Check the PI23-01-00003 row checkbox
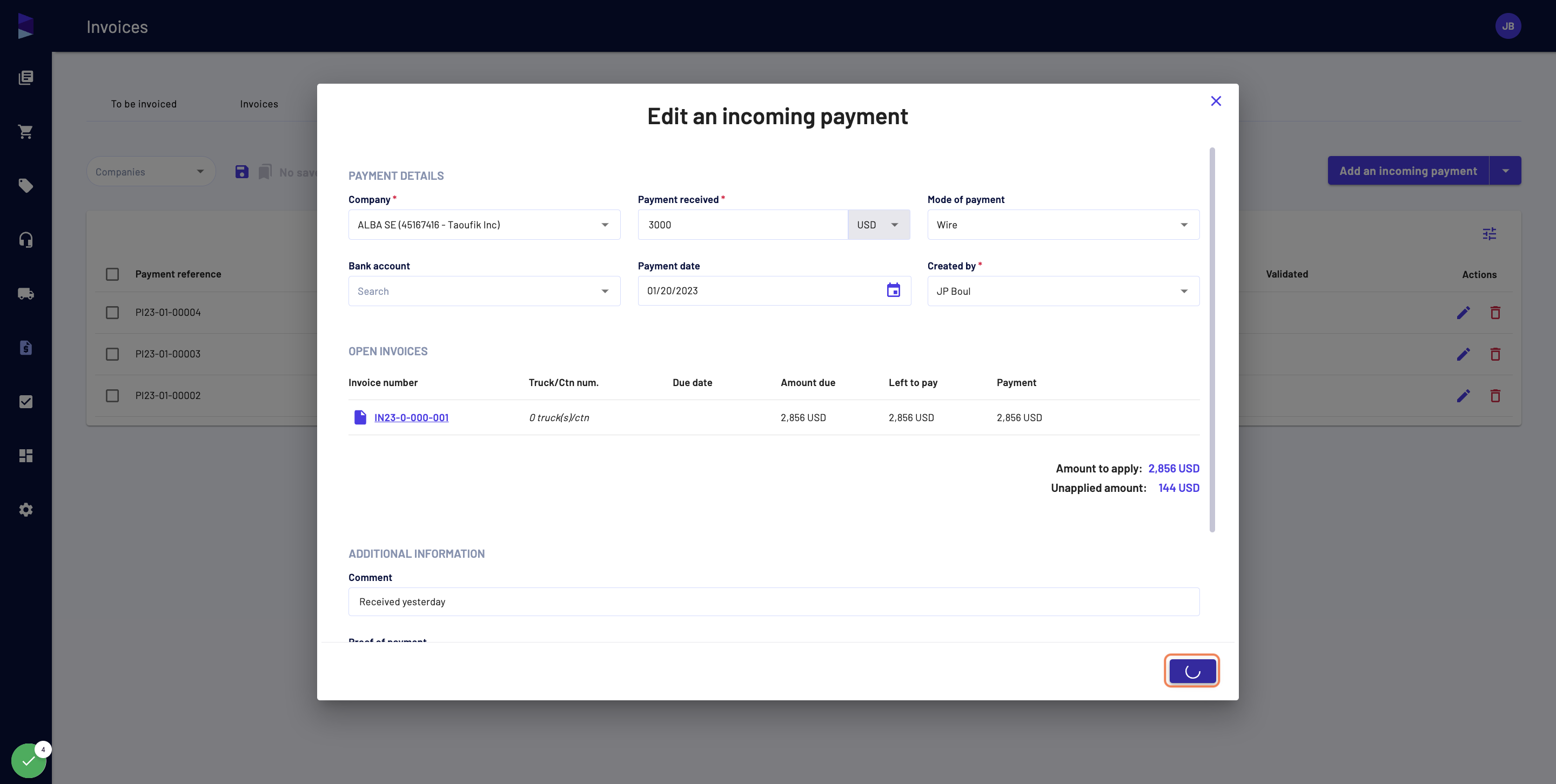This screenshot has height=784, width=1556. pos(112,354)
